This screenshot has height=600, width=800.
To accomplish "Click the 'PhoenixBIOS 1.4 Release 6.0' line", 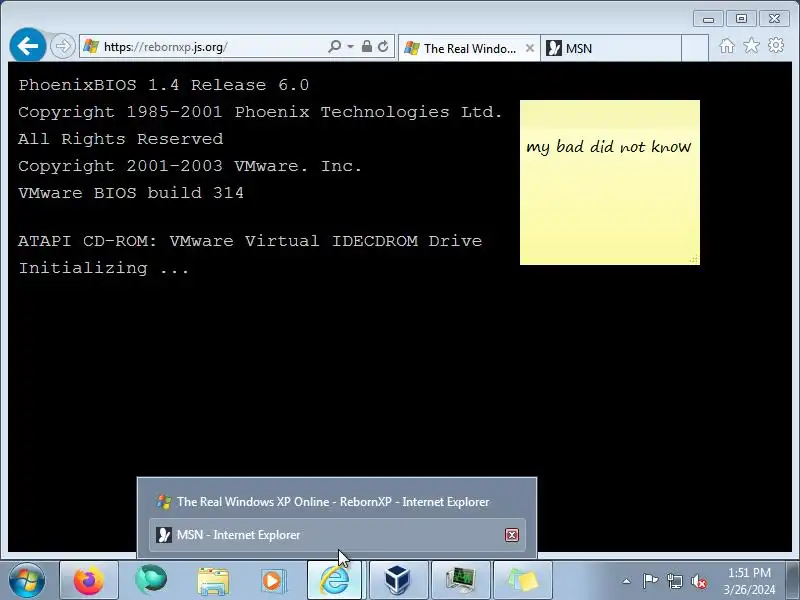I will [x=163, y=85].
